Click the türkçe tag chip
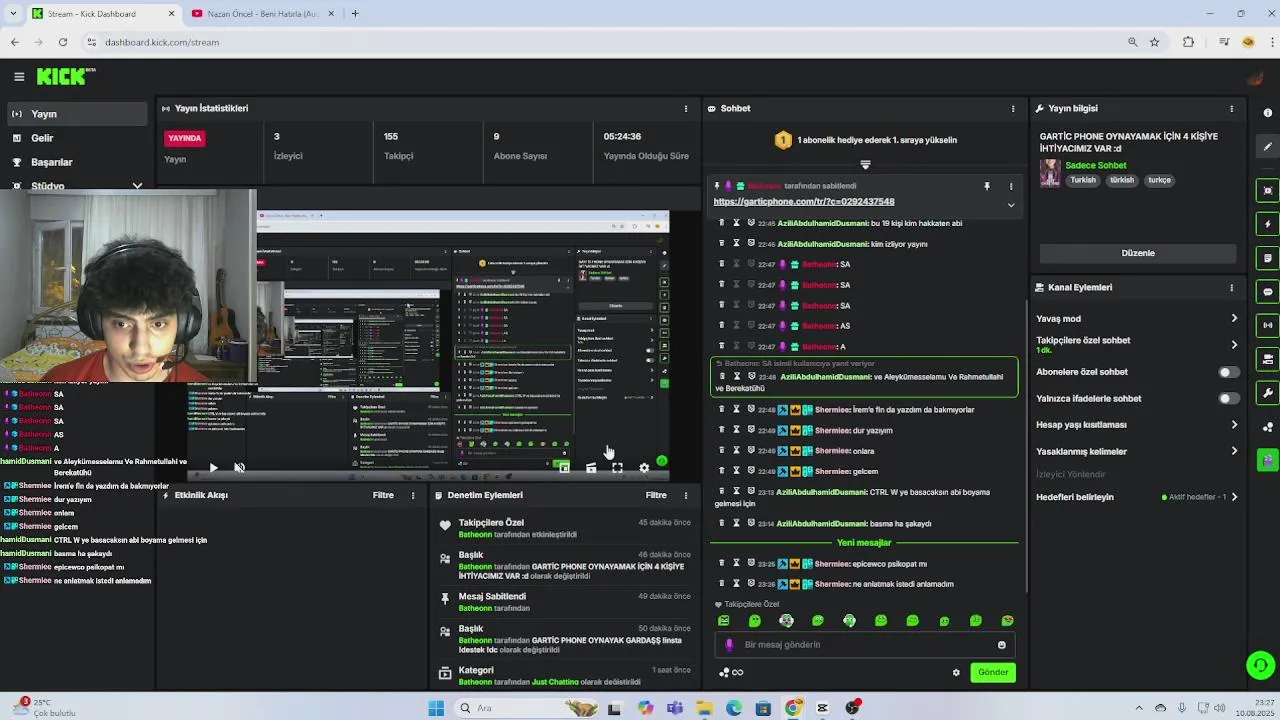Image resolution: width=1280 pixels, height=720 pixels. tap(1159, 180)
